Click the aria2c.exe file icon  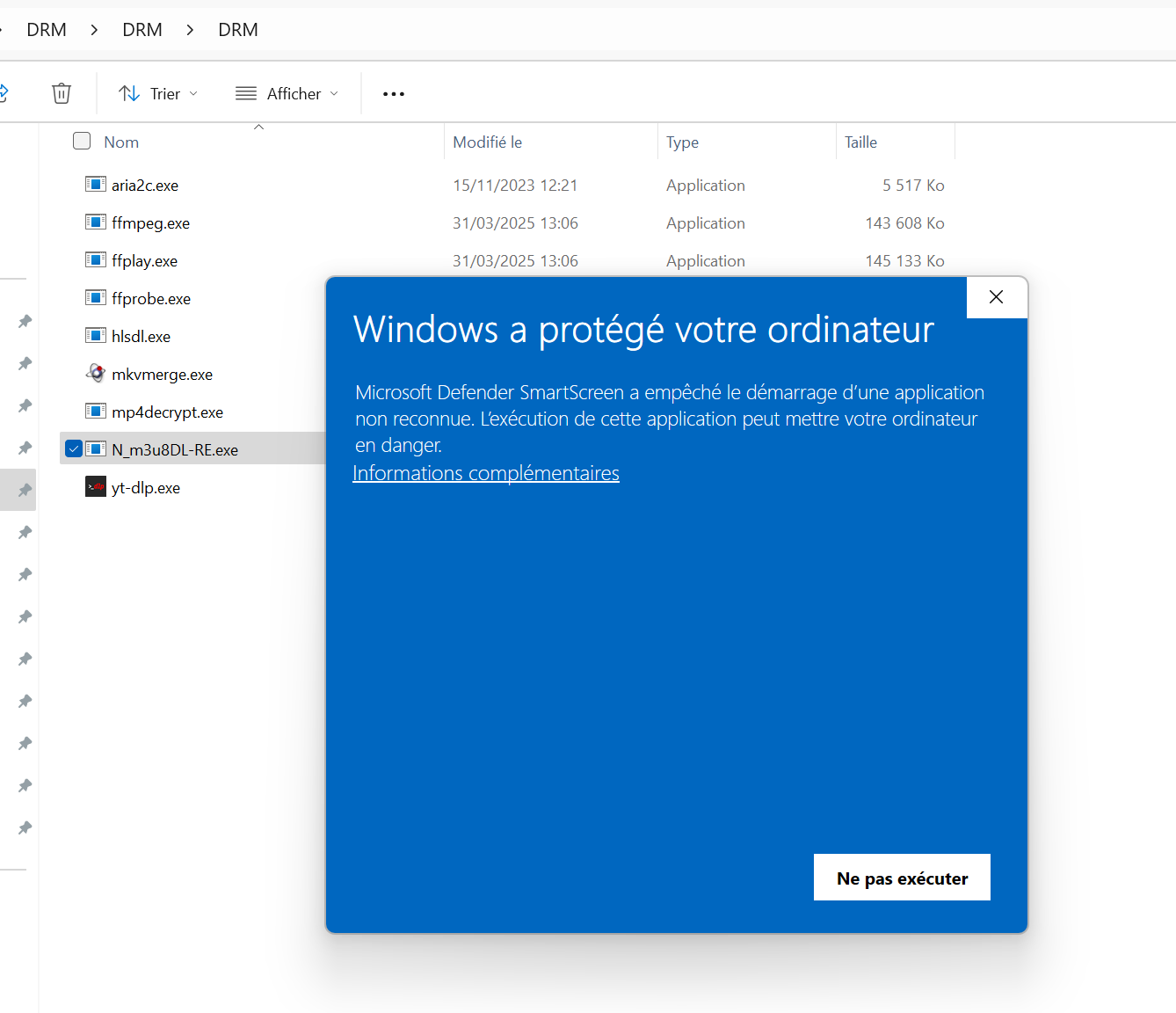(96, 185)
